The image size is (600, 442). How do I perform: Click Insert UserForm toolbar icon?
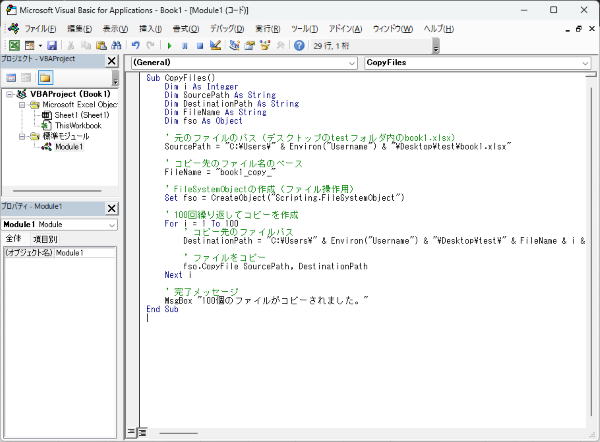click(x=29, y=46)
